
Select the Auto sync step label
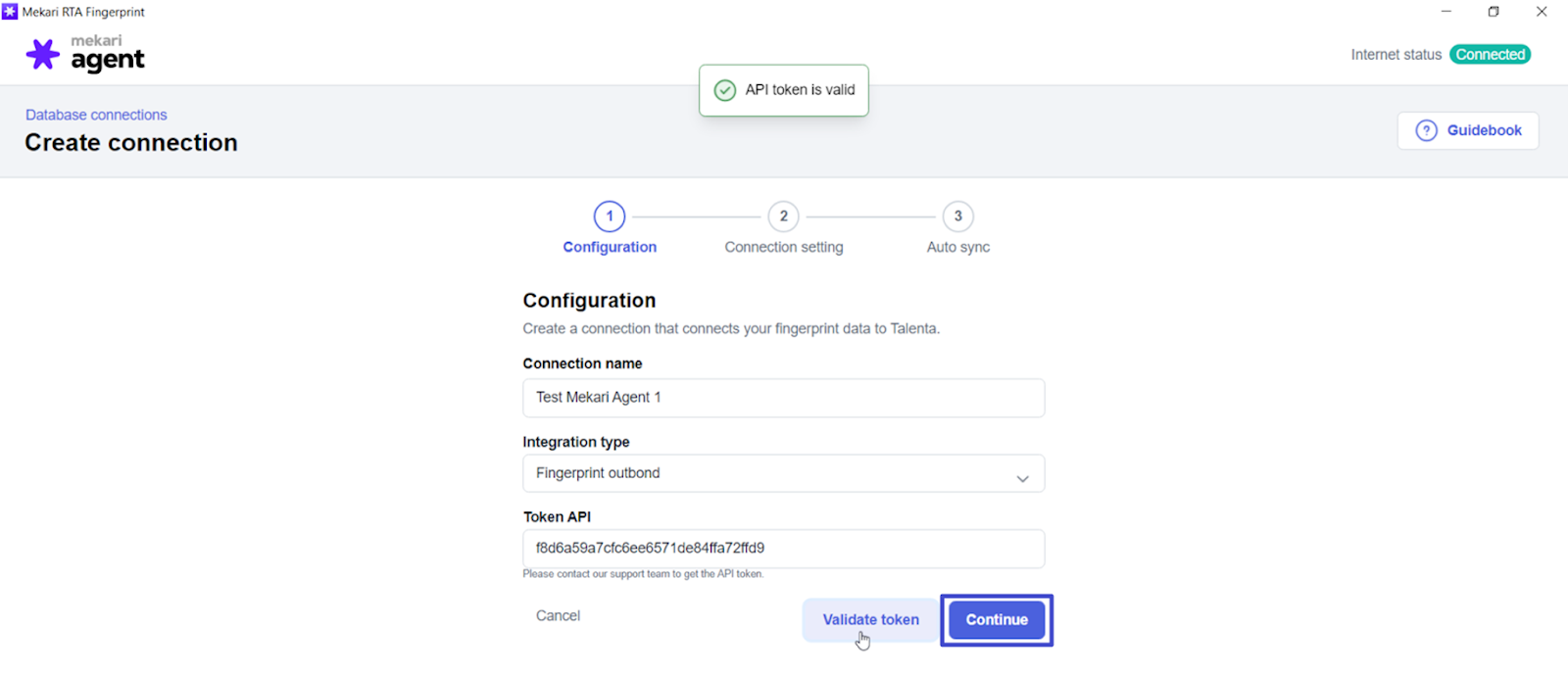click(958, 247)
